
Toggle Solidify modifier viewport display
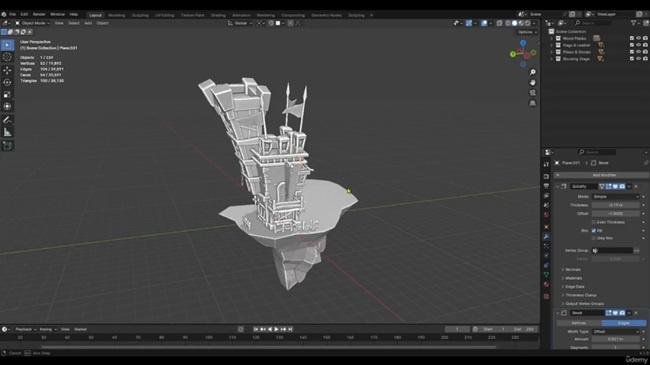coord(615,187)
